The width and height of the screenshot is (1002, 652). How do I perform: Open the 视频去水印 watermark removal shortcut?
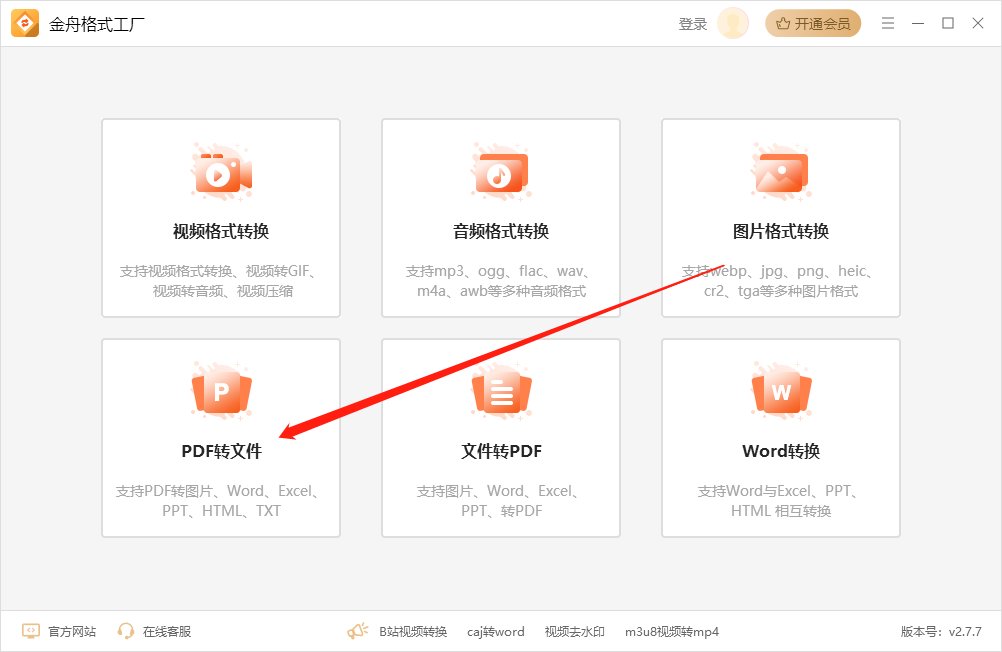click(574, 631)
